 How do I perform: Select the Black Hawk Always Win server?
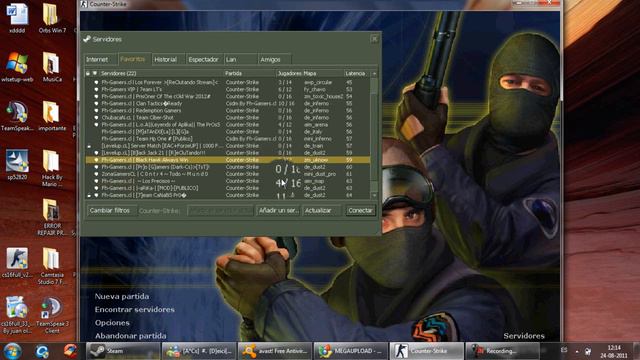[x=228, y=160]
